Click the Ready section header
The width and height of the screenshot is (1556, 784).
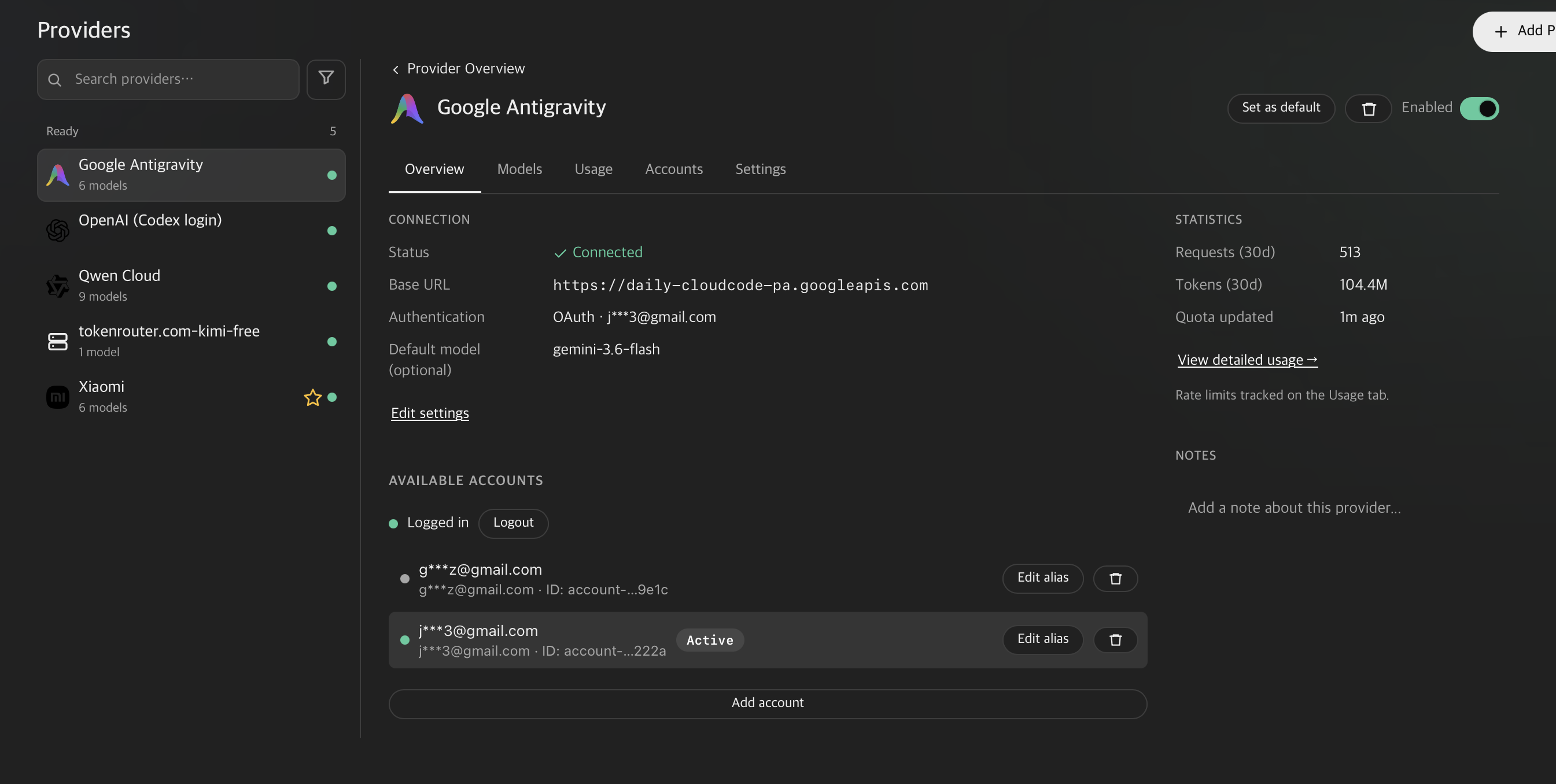click(191, 132)
